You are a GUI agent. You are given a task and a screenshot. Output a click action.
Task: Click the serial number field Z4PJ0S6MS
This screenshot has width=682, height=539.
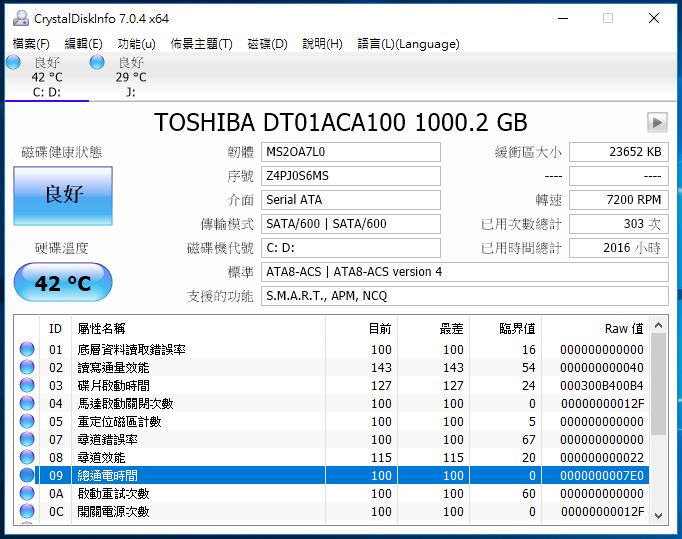point(351,176)
